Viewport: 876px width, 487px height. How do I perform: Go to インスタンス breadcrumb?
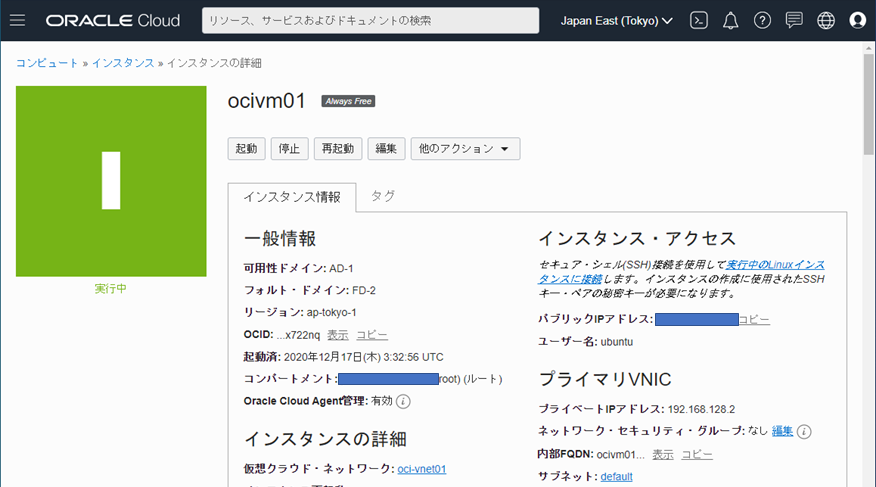(123, 63)
